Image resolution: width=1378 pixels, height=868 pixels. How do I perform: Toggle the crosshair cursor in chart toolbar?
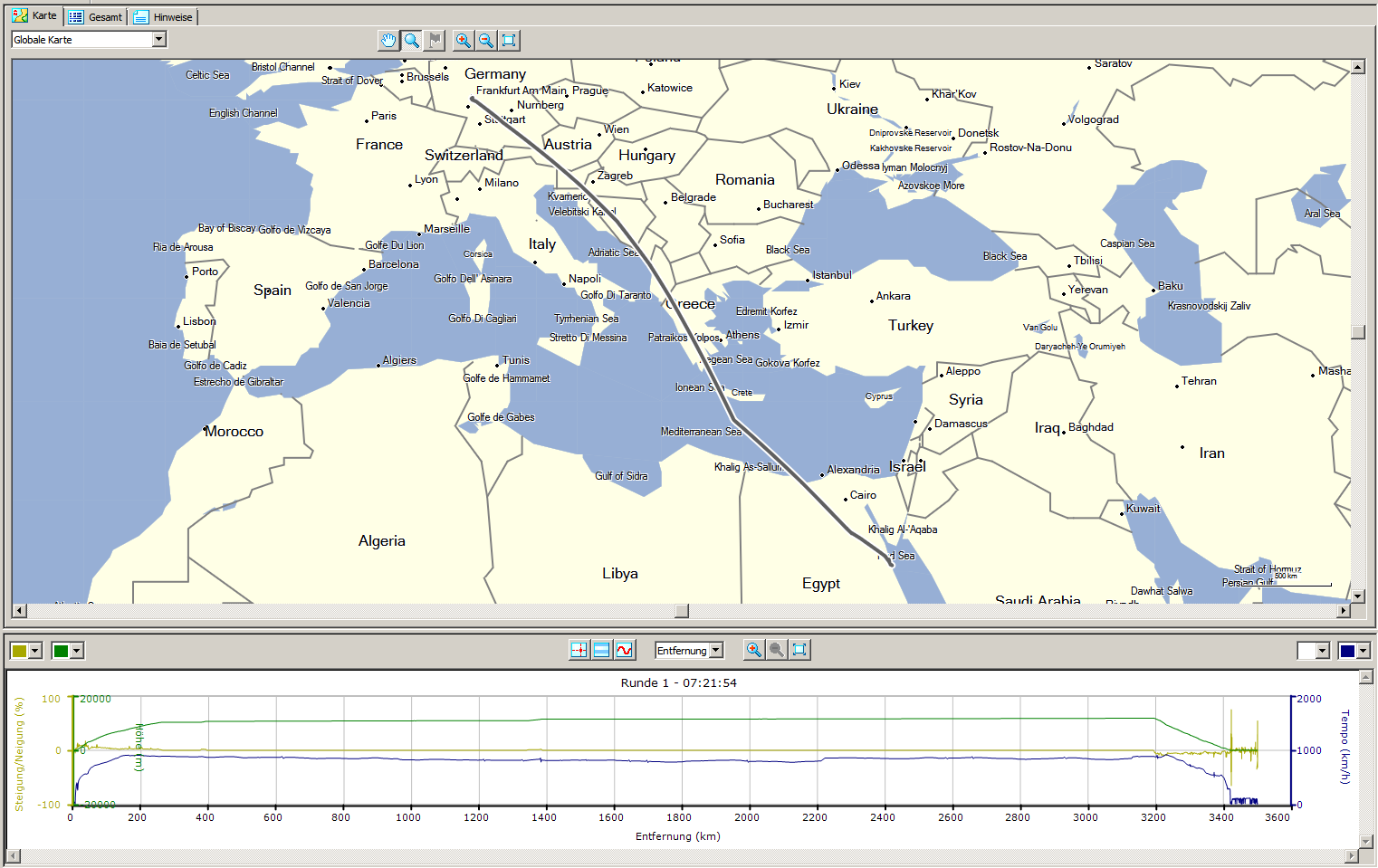[x=579, y=651]
